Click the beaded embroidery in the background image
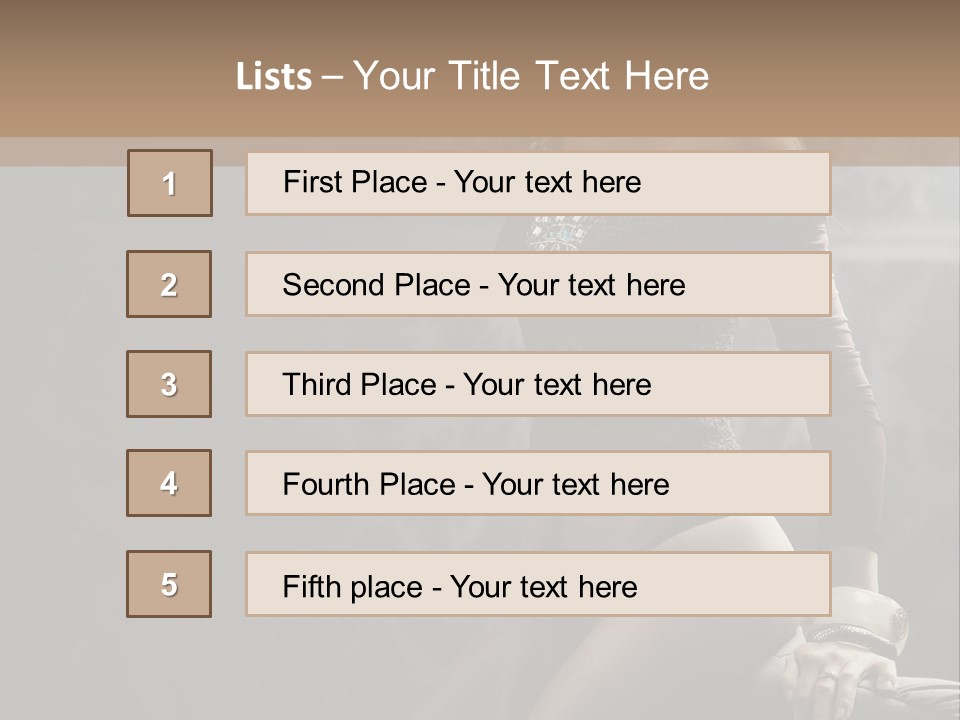 [x=560, y=232]
